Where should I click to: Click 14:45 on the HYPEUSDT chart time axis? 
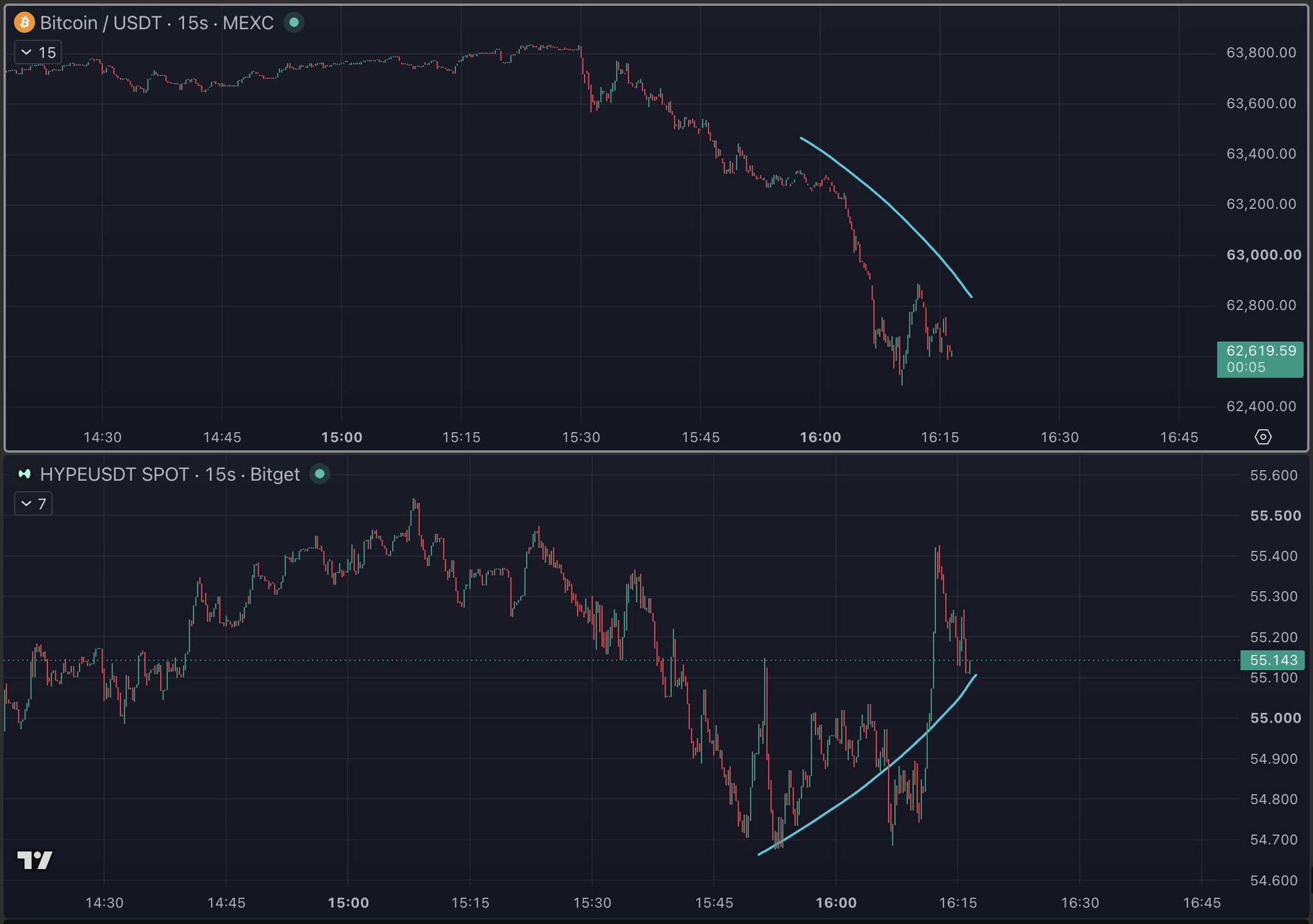point(226,903)
